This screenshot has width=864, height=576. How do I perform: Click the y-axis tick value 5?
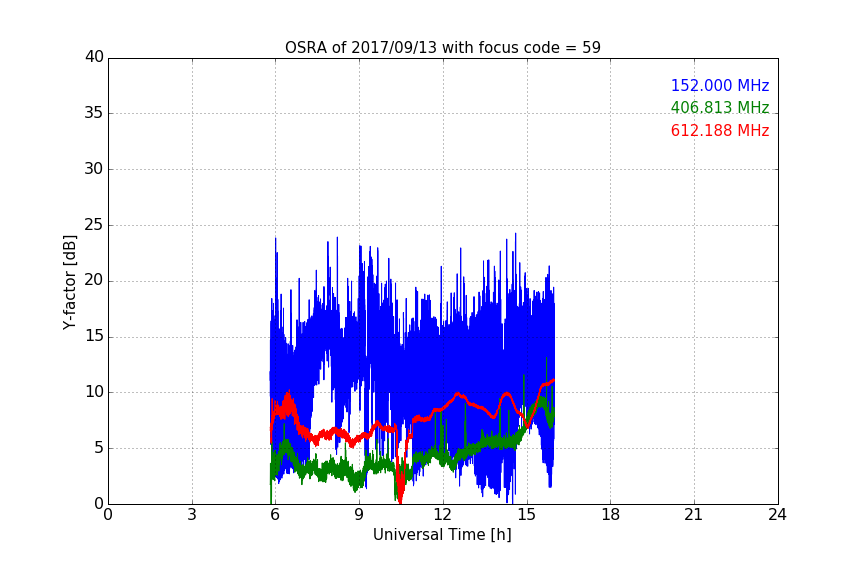pyautogui.click(x=99, y=448)
